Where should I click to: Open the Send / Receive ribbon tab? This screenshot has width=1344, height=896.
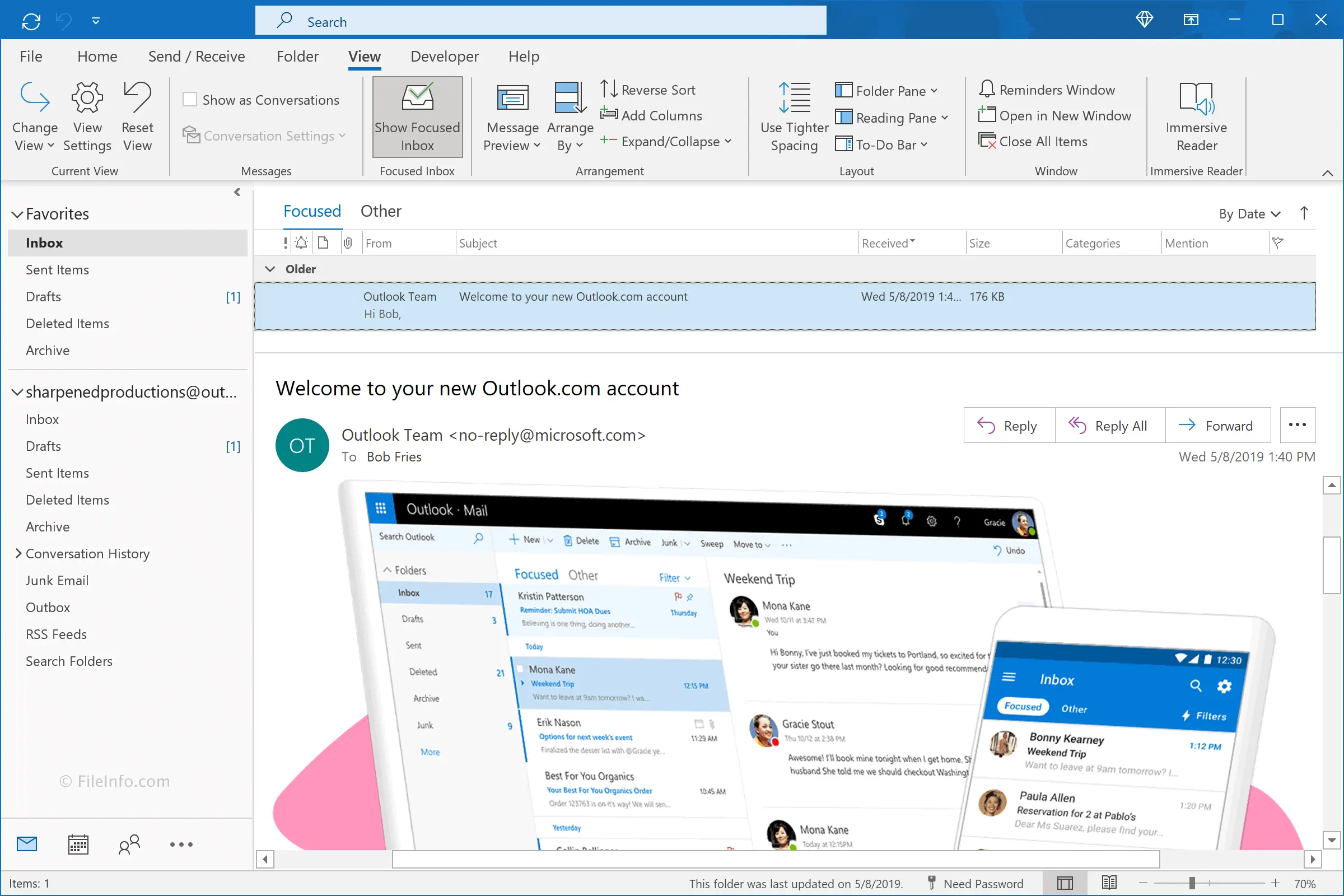coord(196,57)
